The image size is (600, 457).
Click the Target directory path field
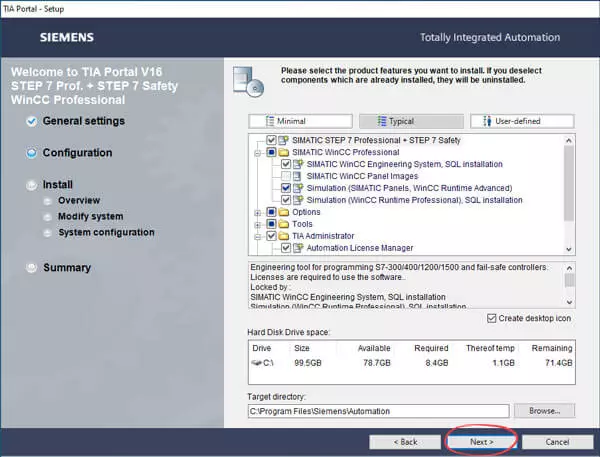coord(378,411)
